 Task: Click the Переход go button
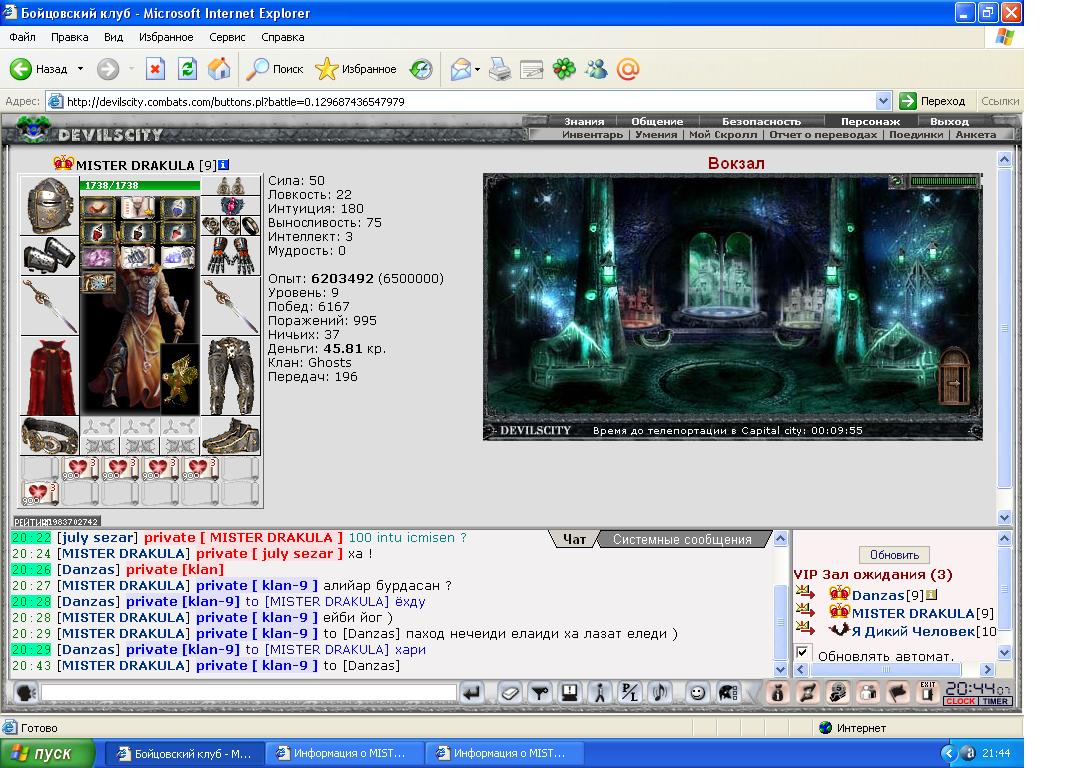click(x=932, y=101)
